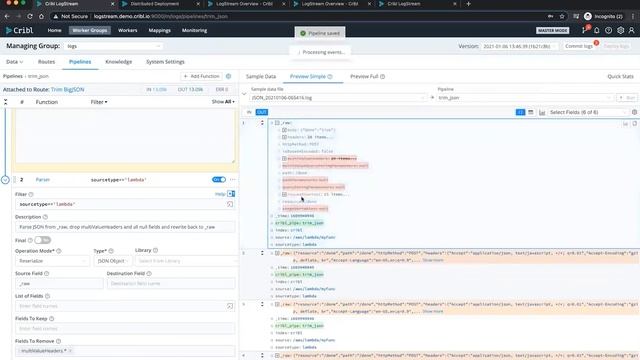Click into the Destination Field input
Screen dimensions: 640x360
(171, 283)
